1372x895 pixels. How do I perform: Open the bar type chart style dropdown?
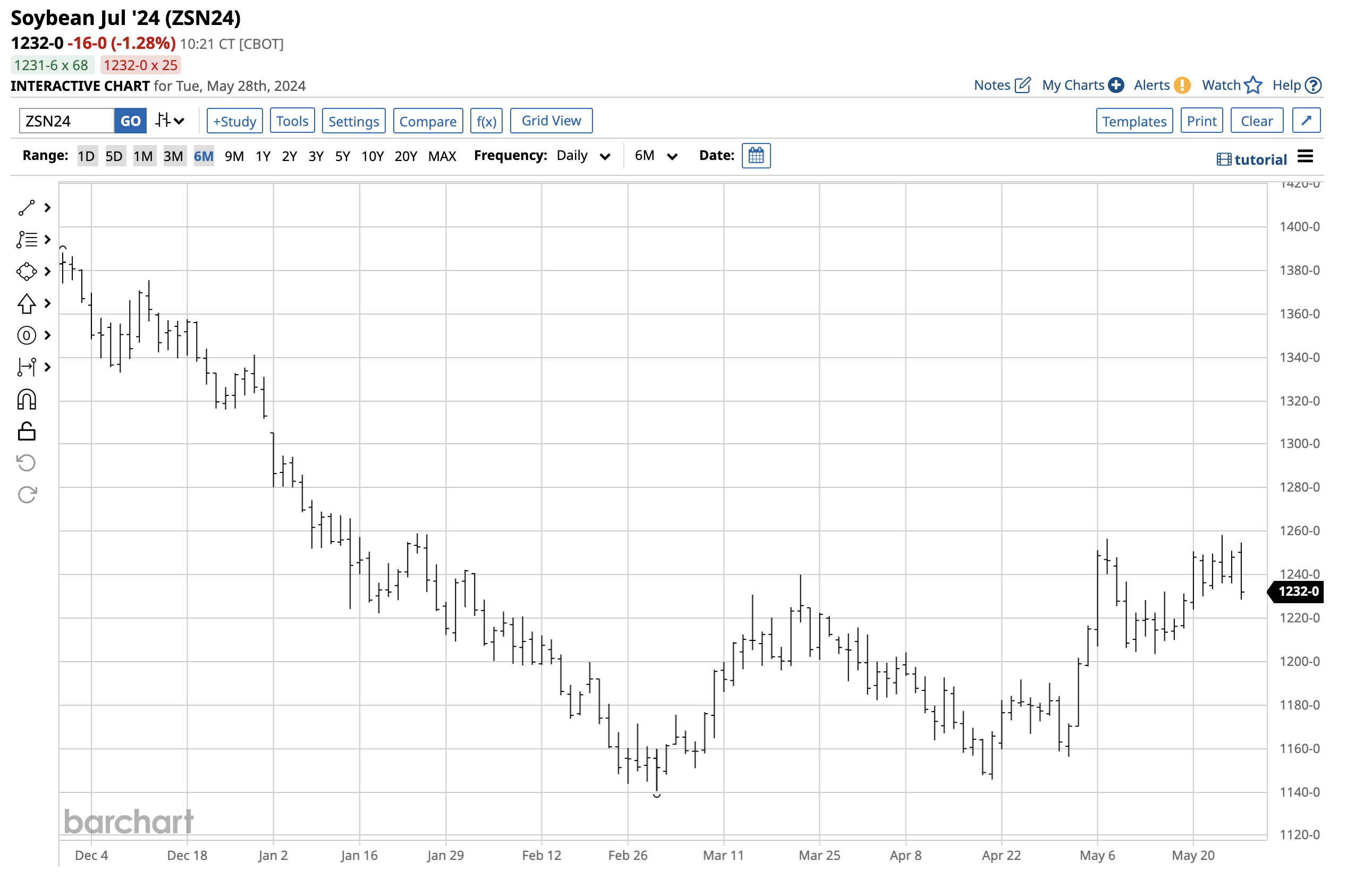point(170,121)
